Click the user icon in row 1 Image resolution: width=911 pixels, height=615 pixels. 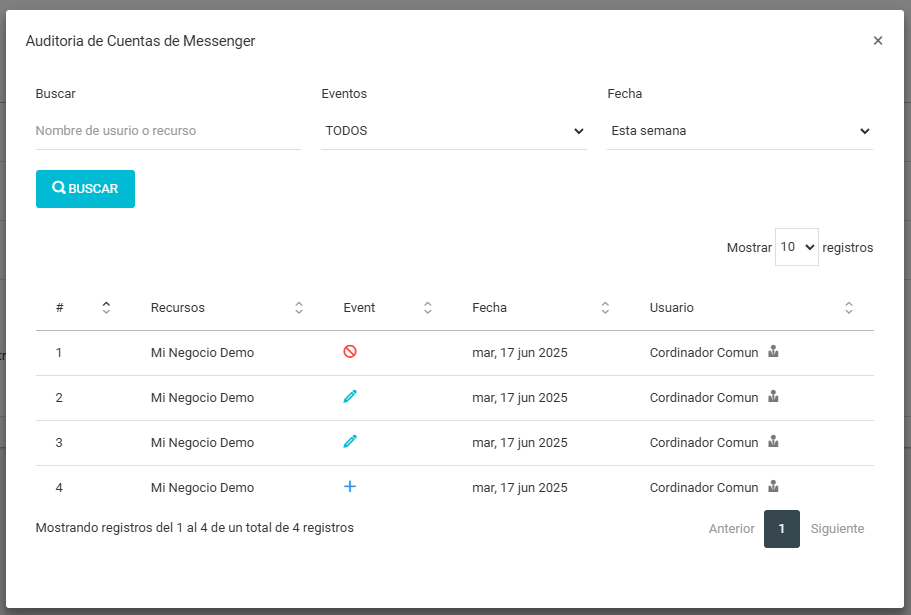773,352
